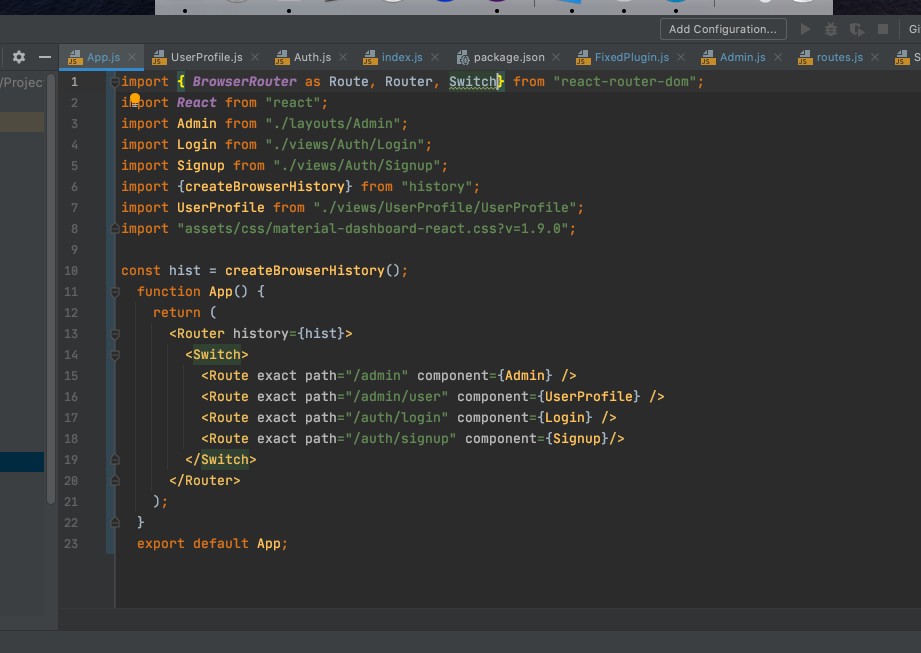The image size is (921, 653).
Task: Switch to the routes.js tab
Action: [838, 58]
